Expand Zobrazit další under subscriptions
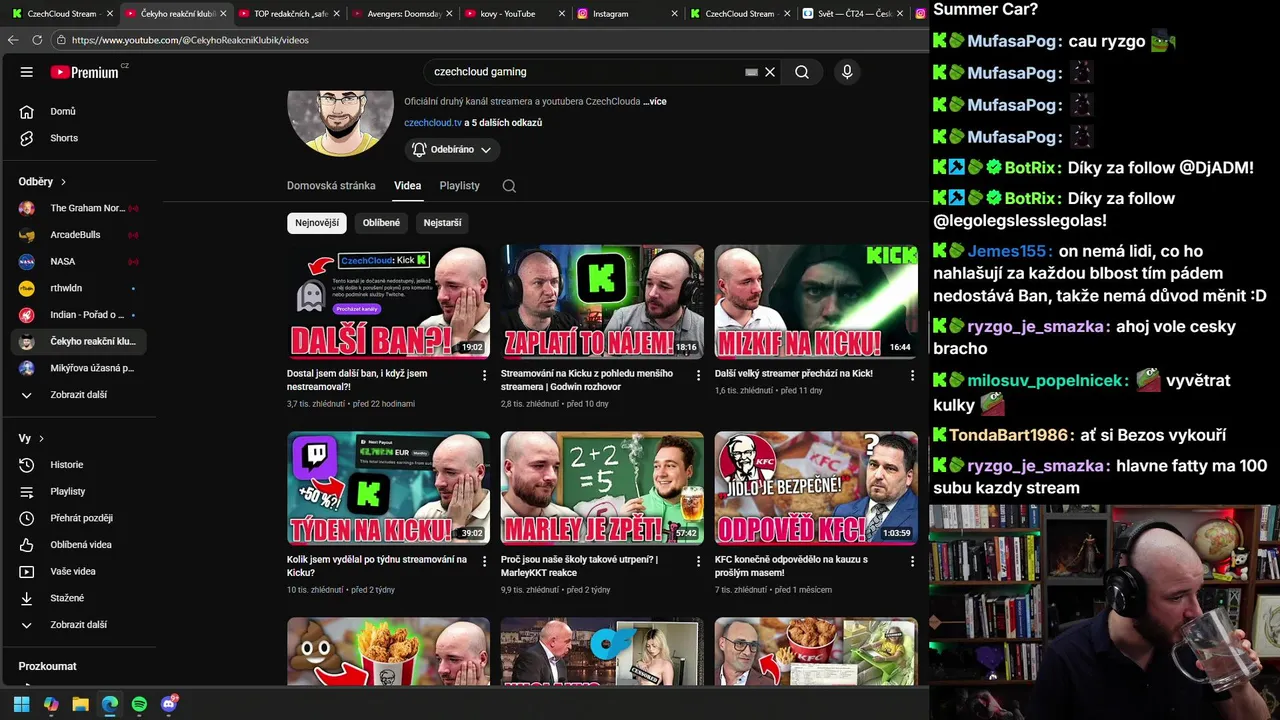This screenshot has width=1280, height=720. point(79,395)
